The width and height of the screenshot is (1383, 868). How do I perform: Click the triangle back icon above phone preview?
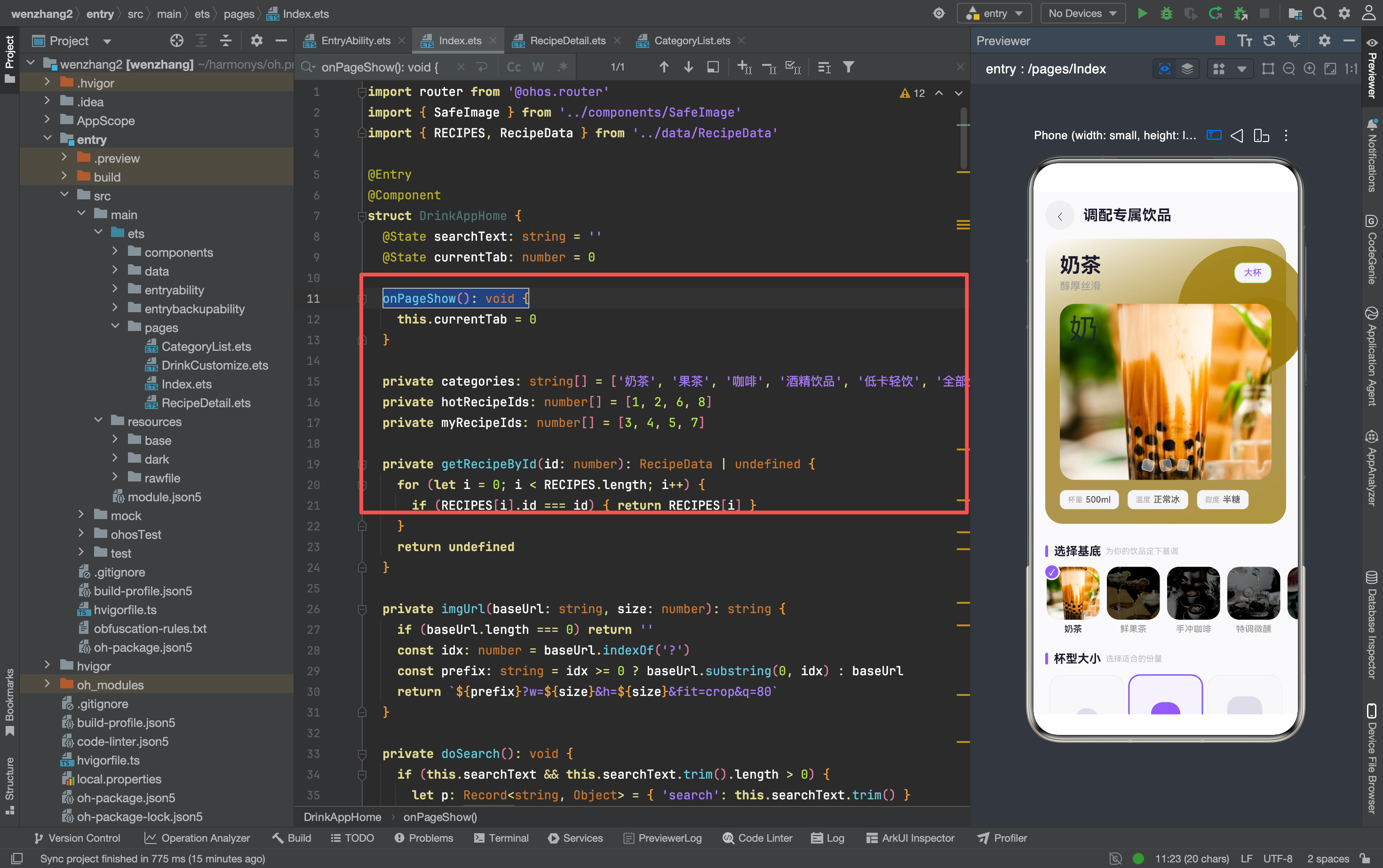tap(1237, 135)
